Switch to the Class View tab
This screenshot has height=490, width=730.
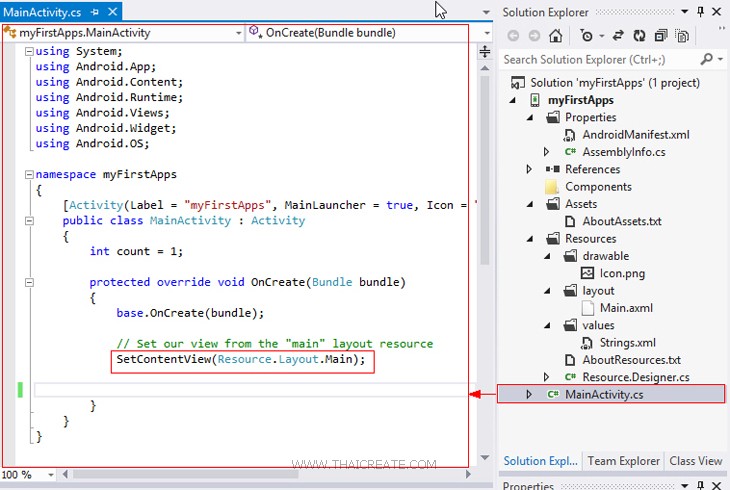(696, 461)
